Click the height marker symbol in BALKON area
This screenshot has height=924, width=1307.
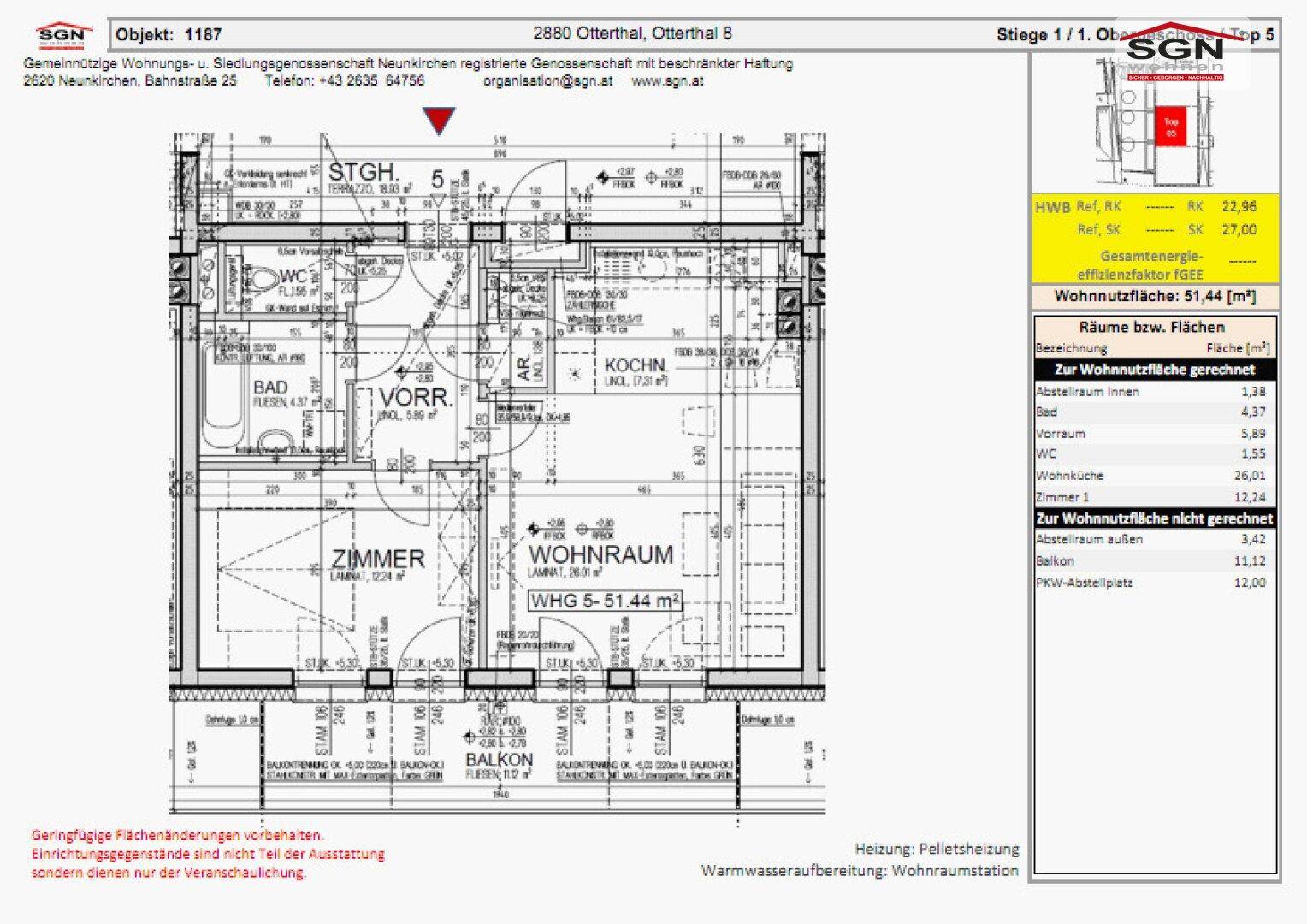[x=470, y=737]
